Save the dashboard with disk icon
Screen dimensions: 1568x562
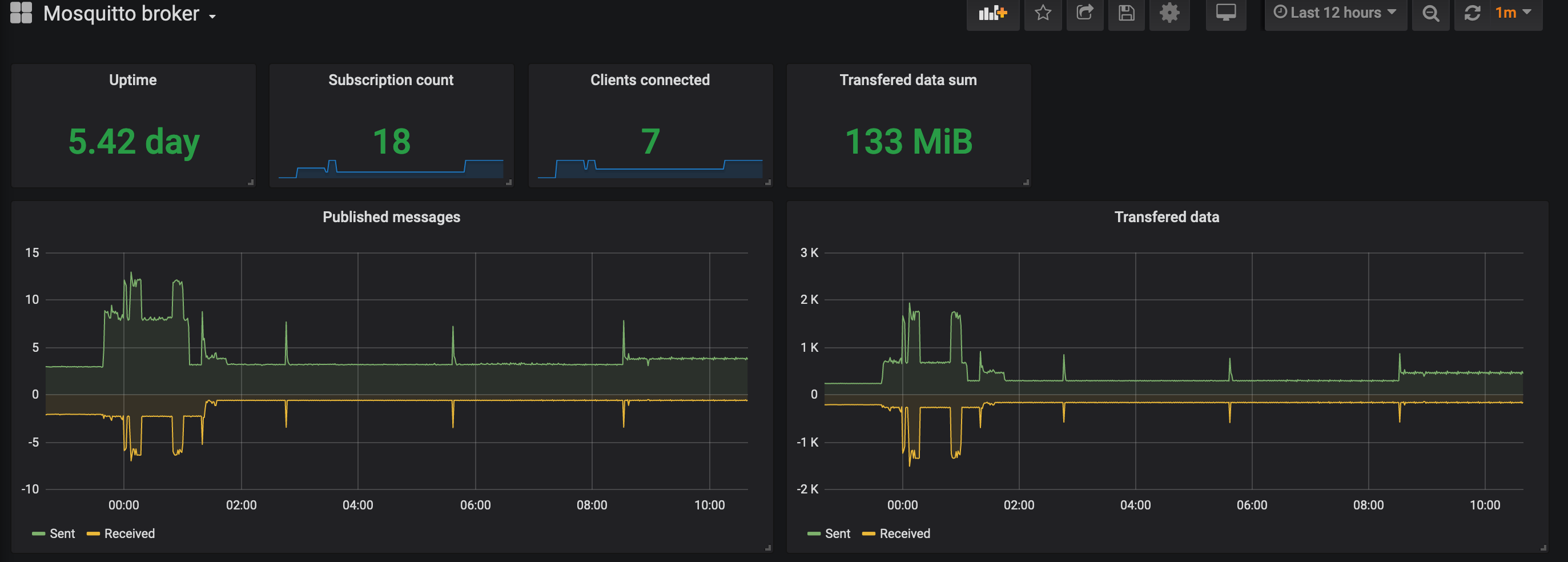pos(1126,13)
